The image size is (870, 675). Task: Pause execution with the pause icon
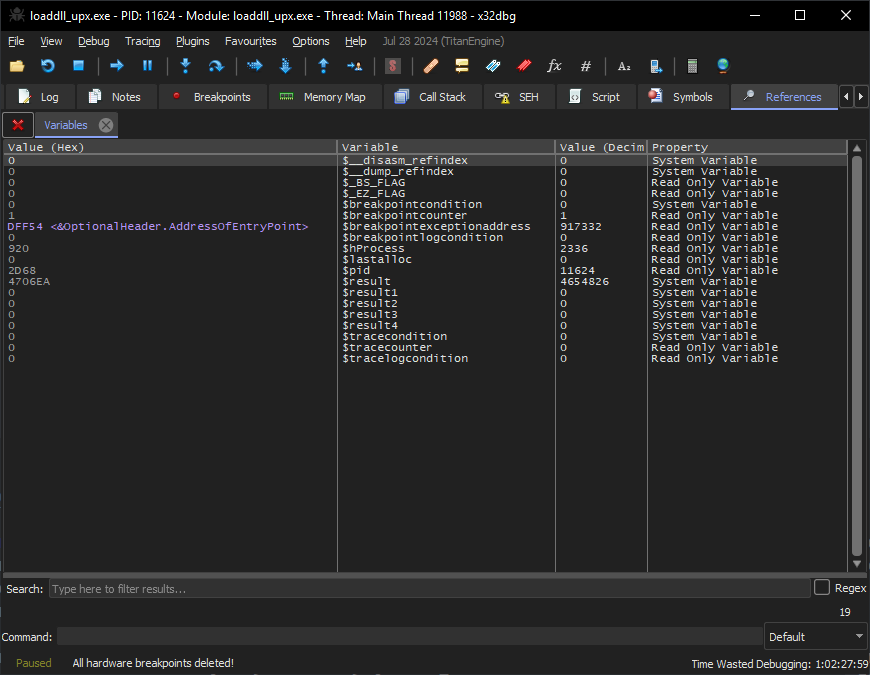click(x=147, y=66)
